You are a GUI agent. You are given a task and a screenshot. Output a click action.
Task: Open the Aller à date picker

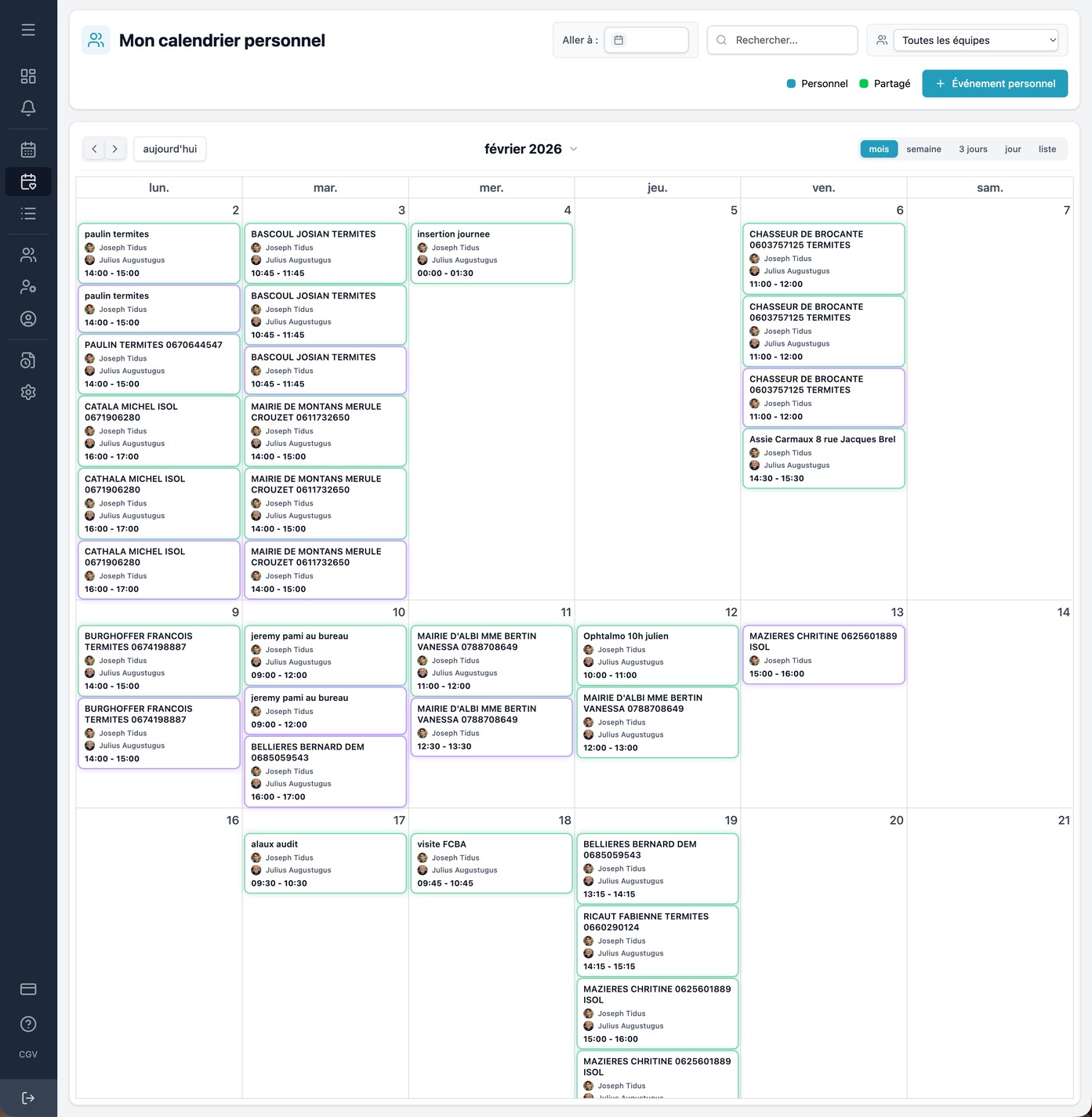tap(646, 40)
